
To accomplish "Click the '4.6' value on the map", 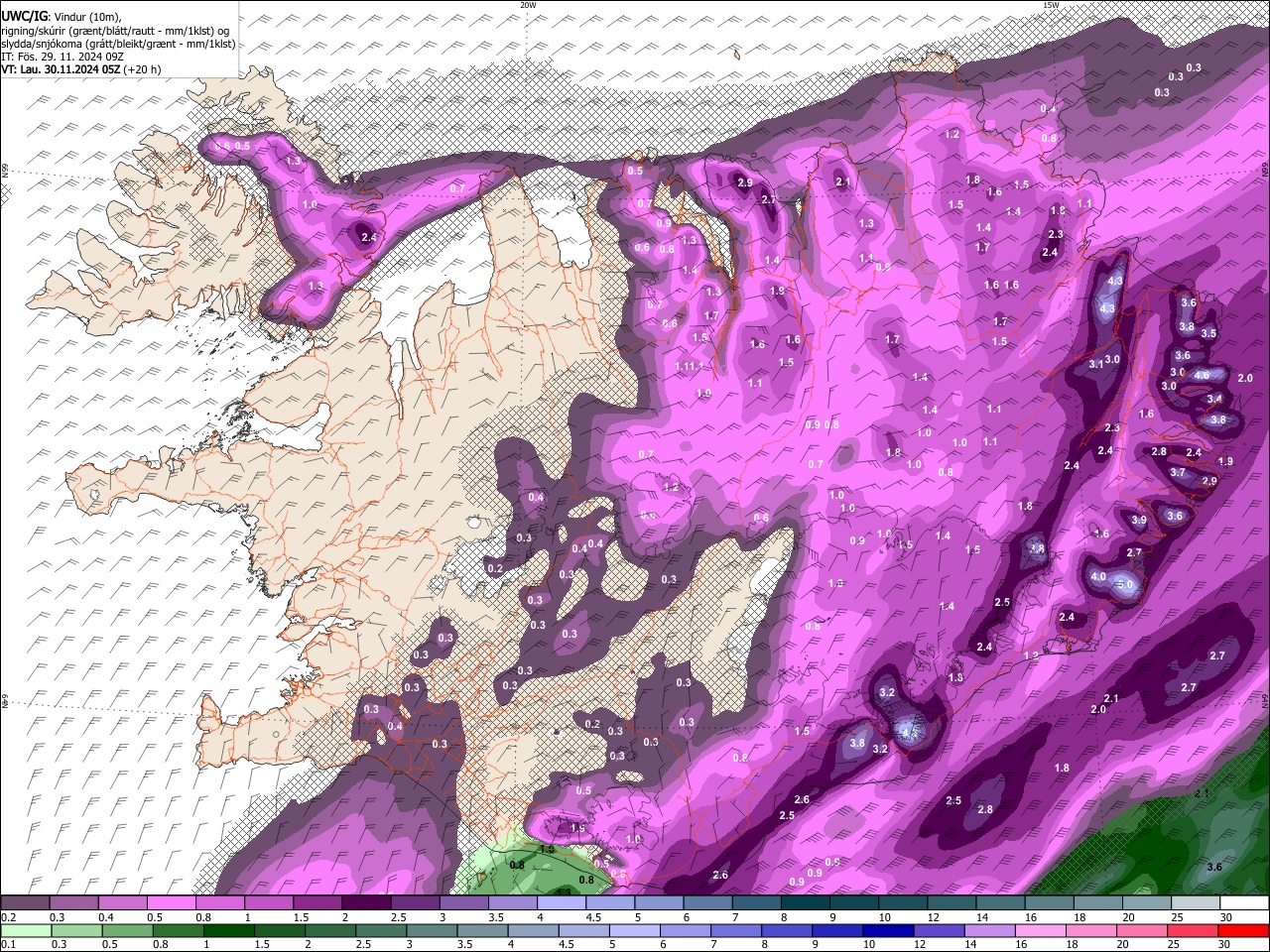I will coord(1202,376).
